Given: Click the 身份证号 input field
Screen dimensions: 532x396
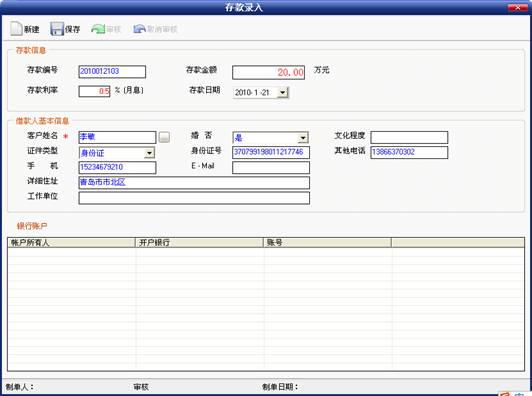Looking at the screenshot, I should tap(271, 152).
